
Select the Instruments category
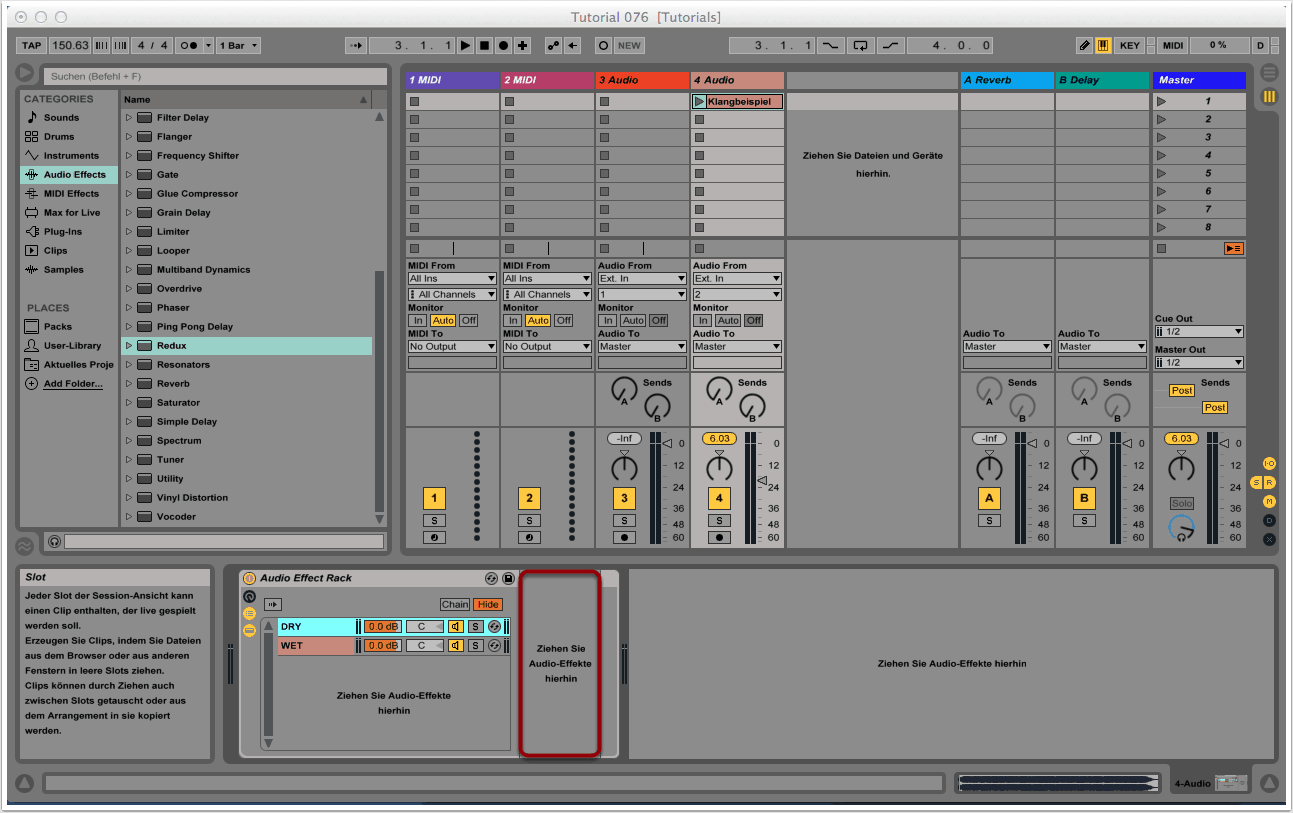(70, 156)
